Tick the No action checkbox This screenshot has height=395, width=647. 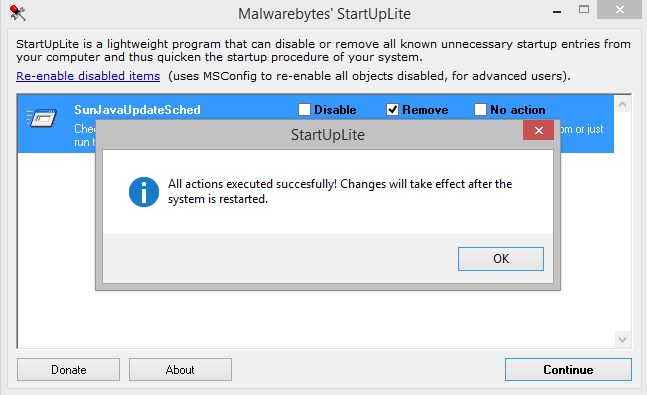(x=480, y=109)
